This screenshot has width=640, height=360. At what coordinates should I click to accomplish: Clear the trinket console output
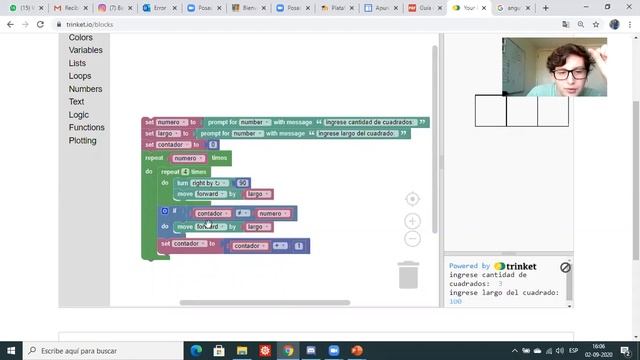point(565,267)
